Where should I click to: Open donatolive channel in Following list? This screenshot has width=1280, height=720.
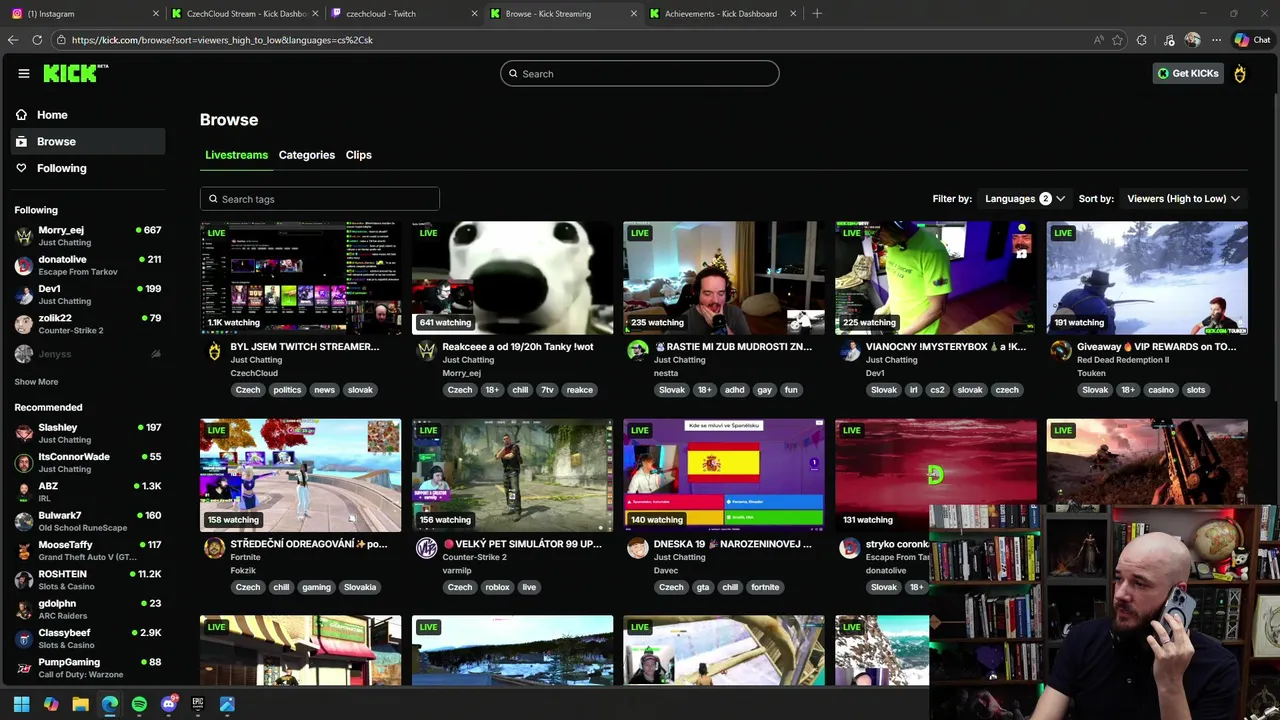(x=88, y=265)
